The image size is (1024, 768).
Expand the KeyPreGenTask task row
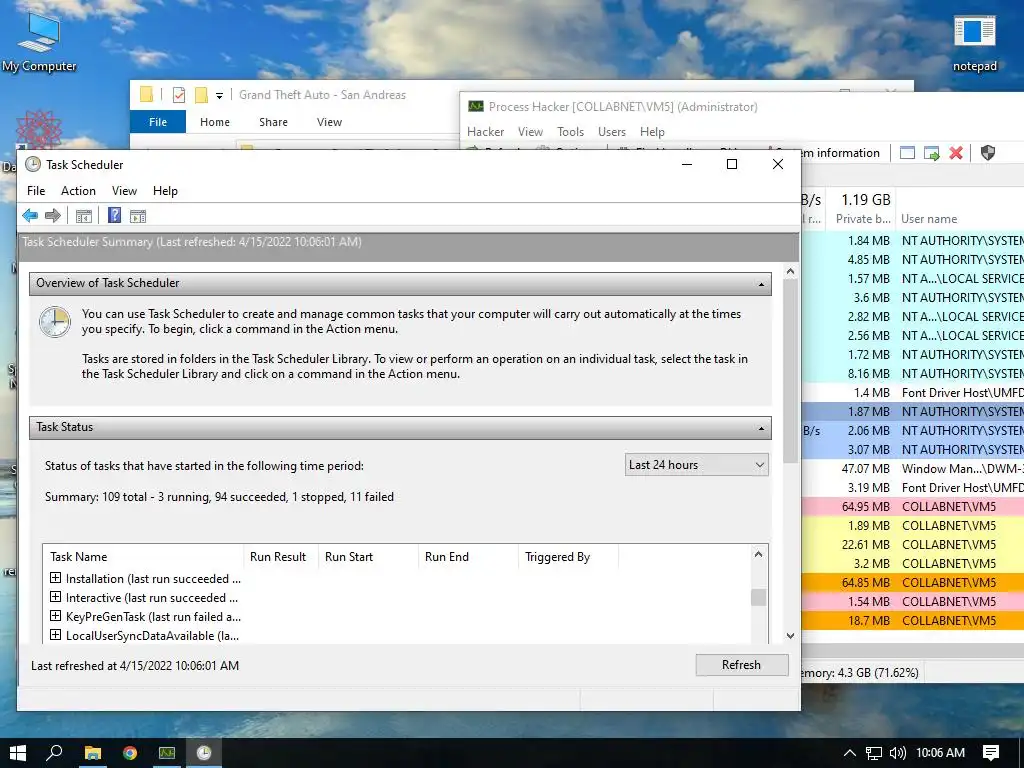[x=56, y=616]
